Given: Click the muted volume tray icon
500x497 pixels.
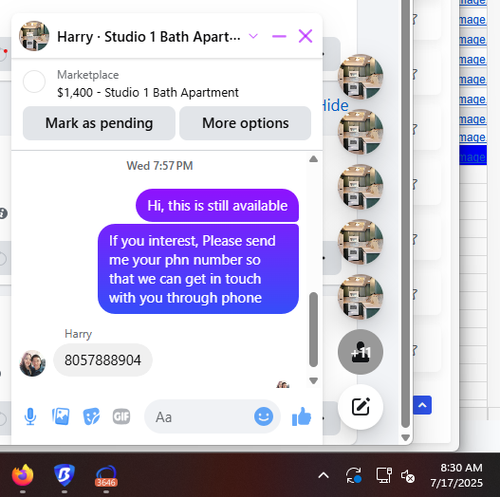Looking at the screenshot, I should click(407, 476).
